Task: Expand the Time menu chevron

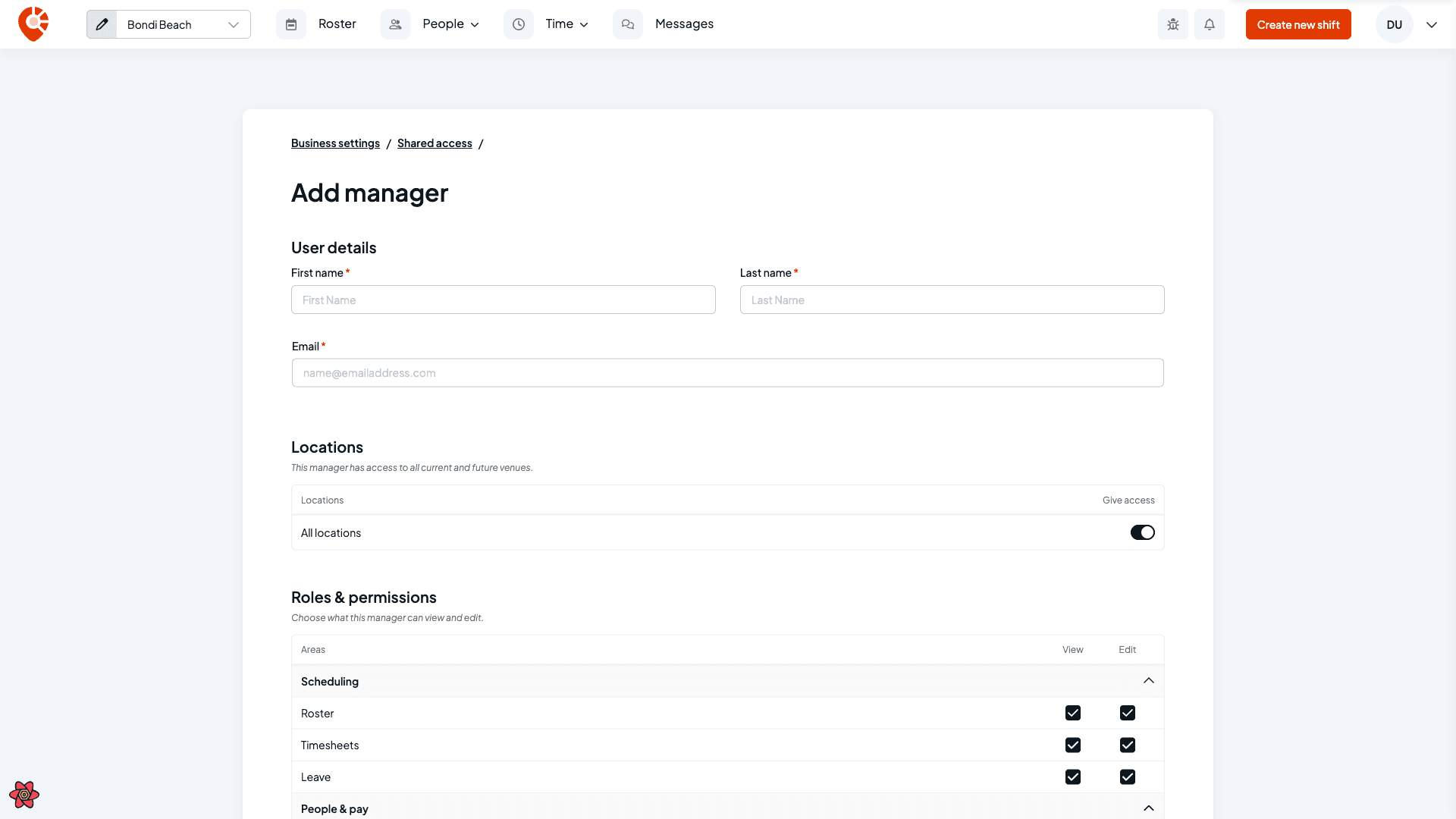Action: click(x=584, y=25)
